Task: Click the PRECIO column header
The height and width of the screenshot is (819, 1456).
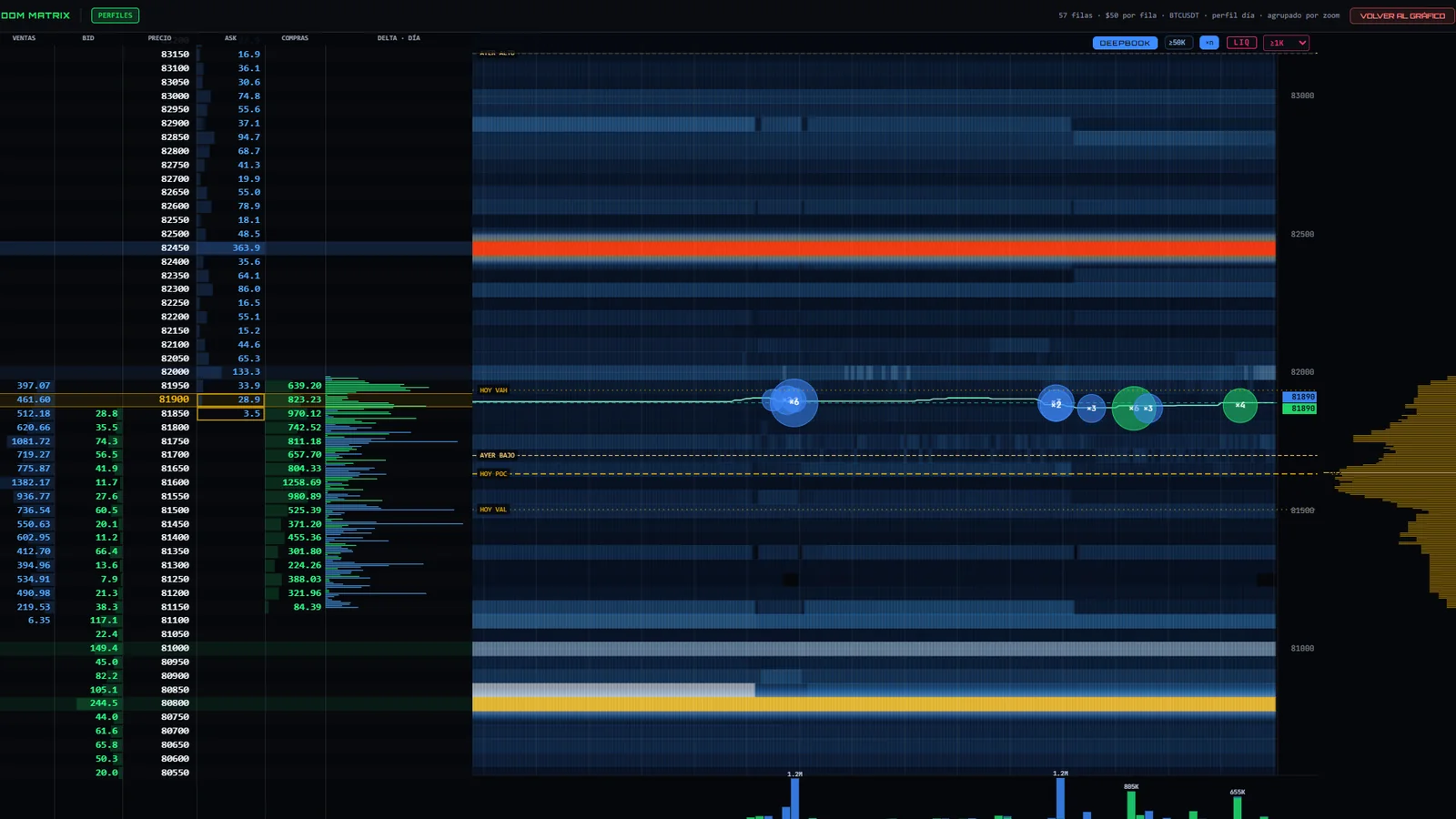Action: coord(159,38)
